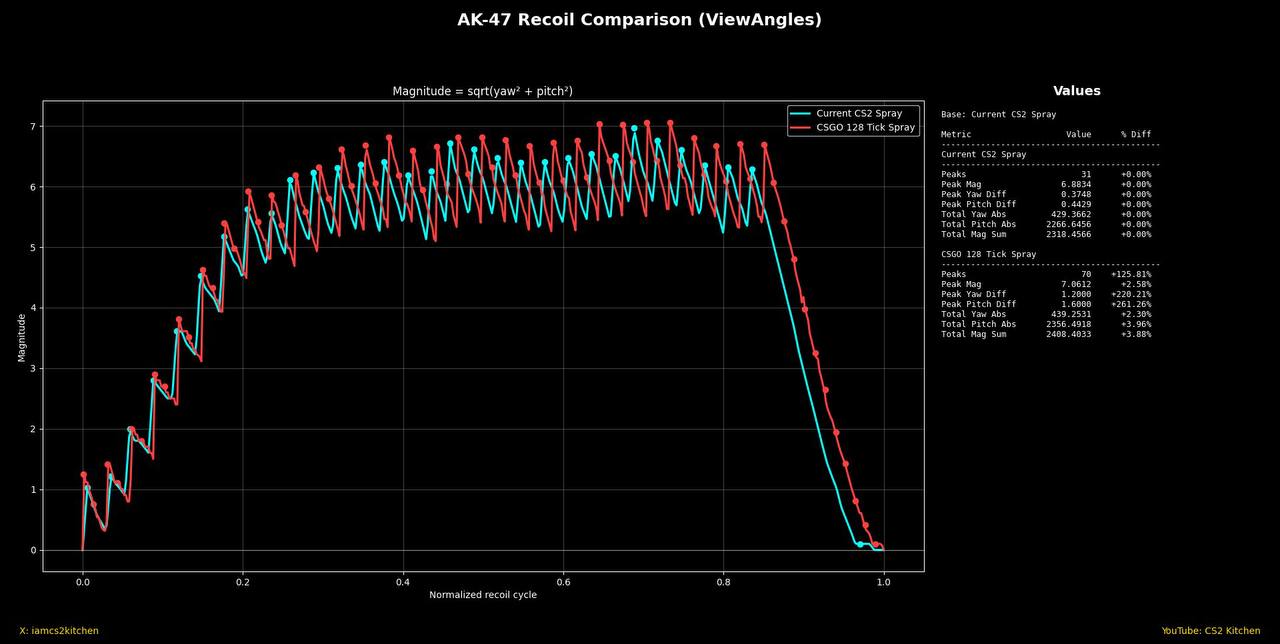Click the 'X: iamcs2kitchen' credit text

pyautogui.click(x=59, y=631)
